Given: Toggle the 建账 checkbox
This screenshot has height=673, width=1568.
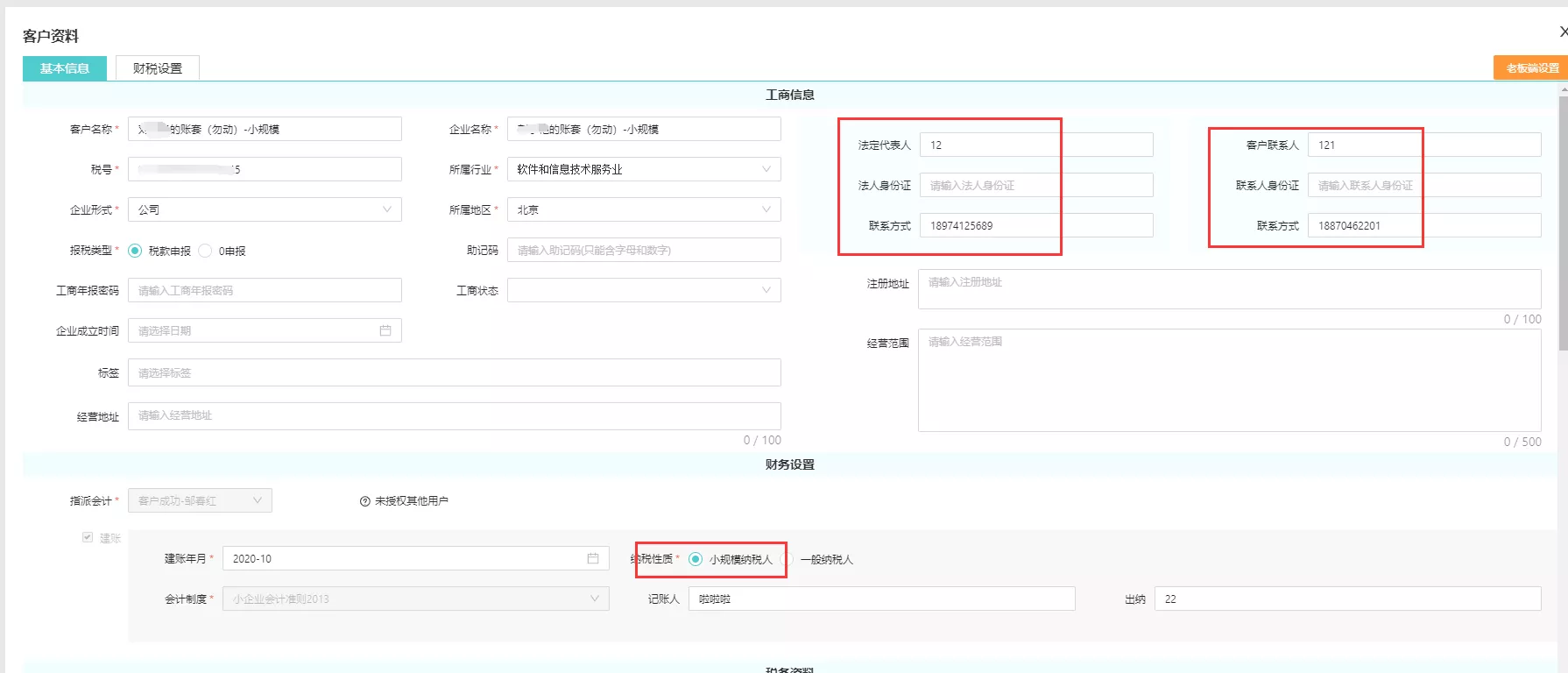Looking at the screenshot, I should [88, 537].
